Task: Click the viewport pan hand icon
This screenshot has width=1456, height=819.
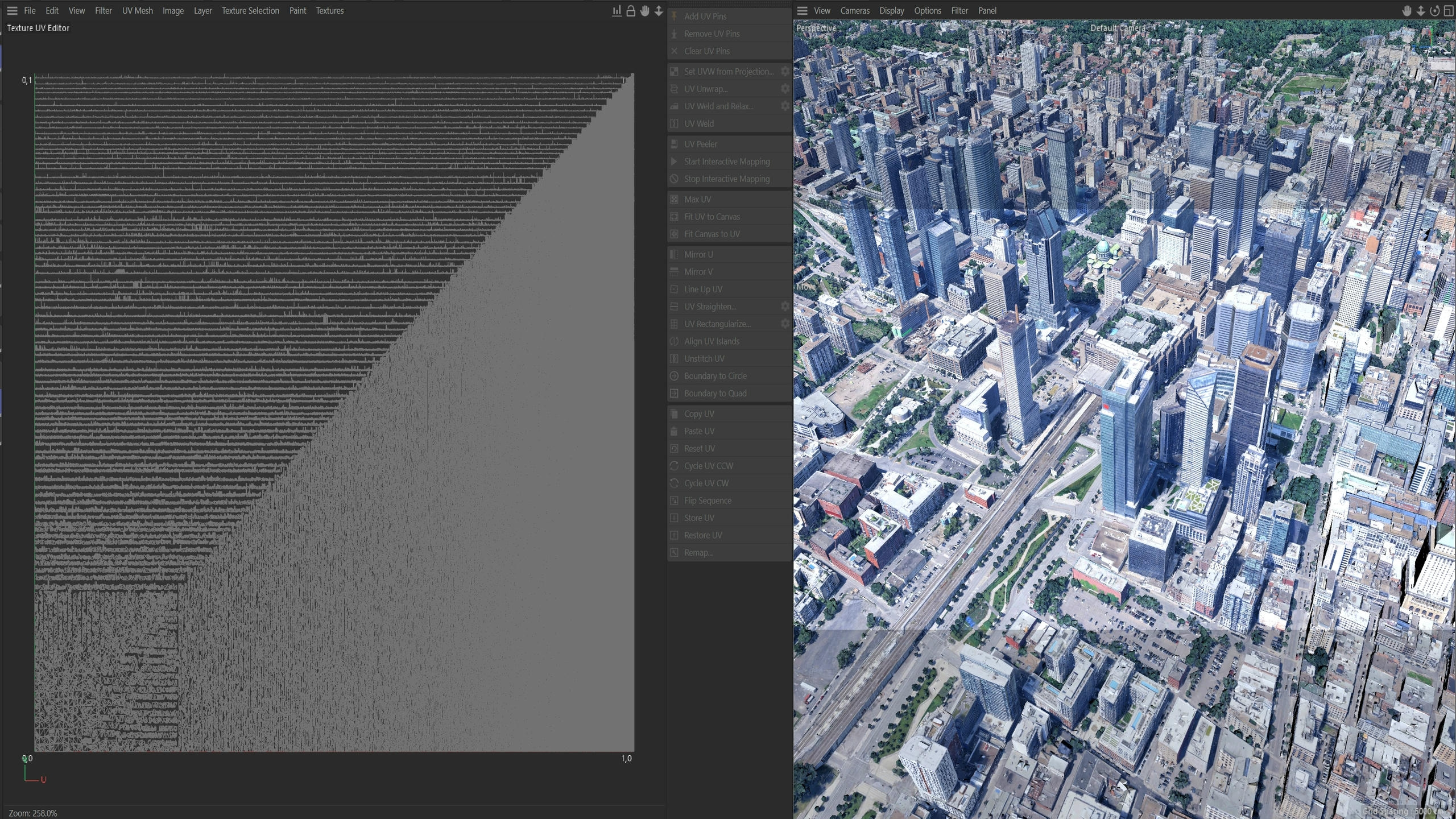Action: tap(1407, 11)
